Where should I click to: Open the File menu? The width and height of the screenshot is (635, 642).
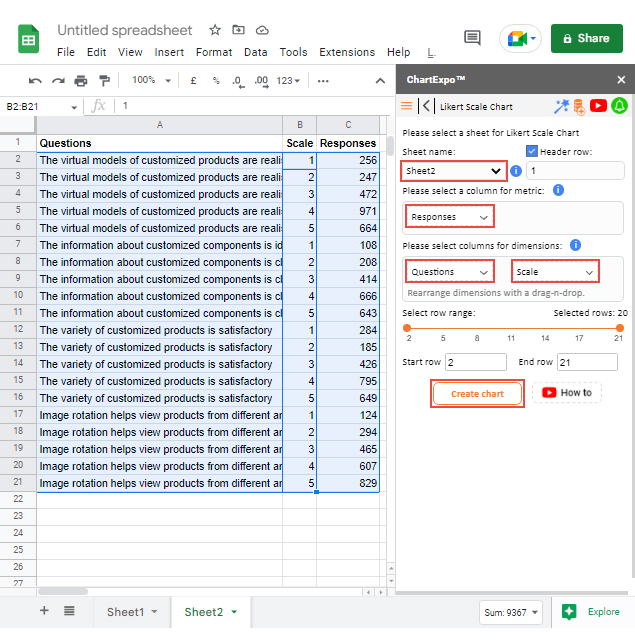click(x=66, y=52)
